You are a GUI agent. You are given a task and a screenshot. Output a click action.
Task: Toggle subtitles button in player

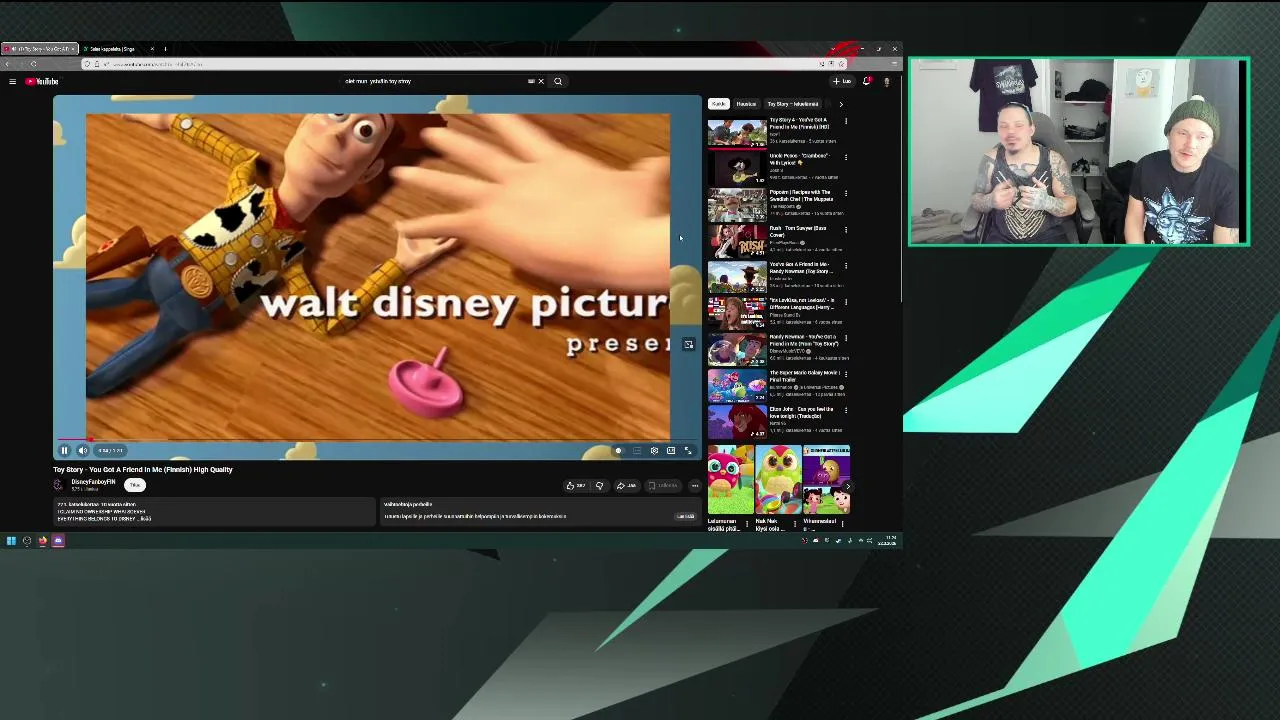(x=637, y=450)
